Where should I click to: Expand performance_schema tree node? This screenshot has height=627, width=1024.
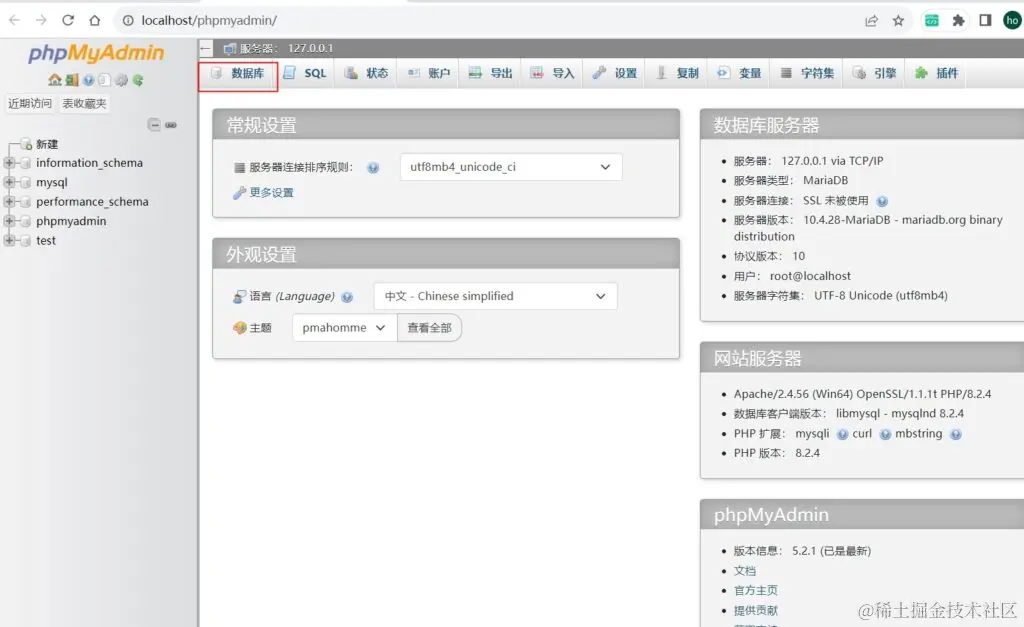(9, 202)
